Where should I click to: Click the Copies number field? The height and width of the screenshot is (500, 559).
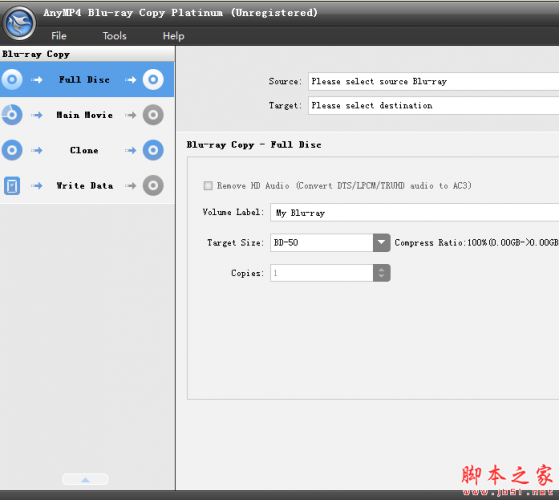click(322, 273)
